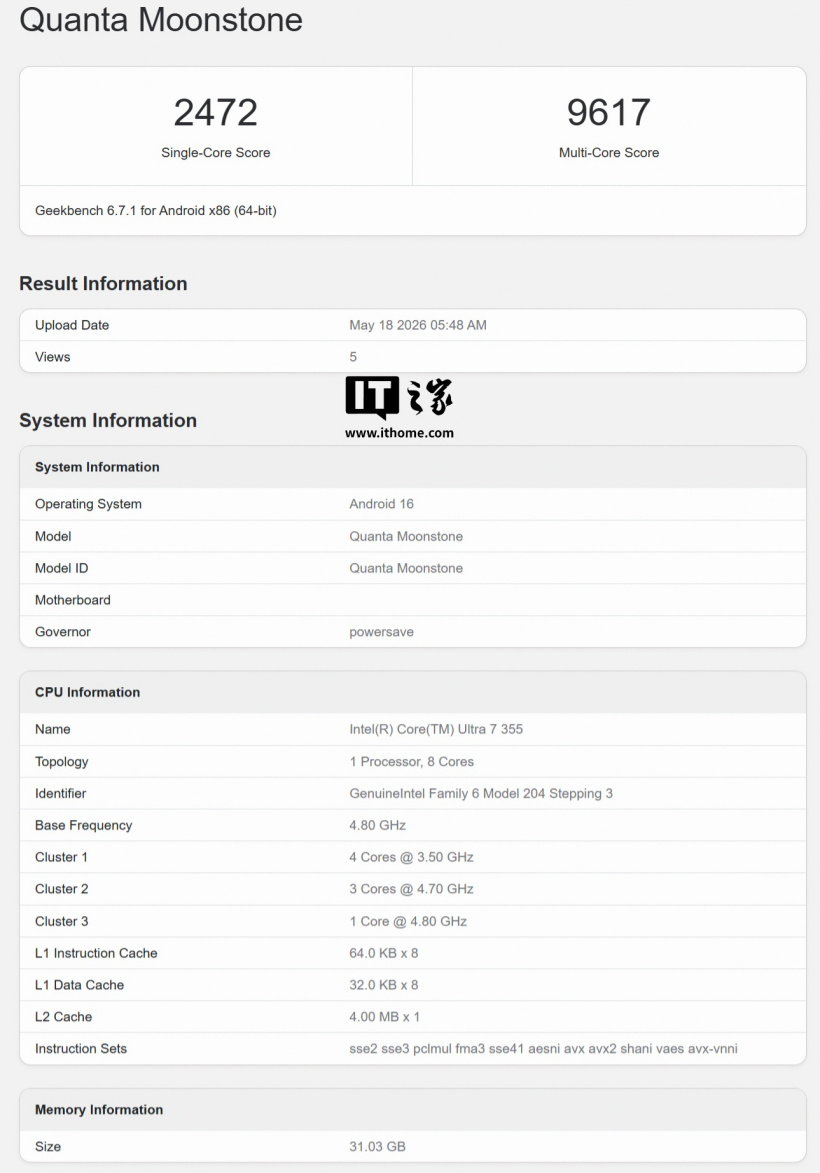Select the Quanta Moonstone Model value
The width and height of the screenshot is (820, 1173).
[x=406, y=536]
